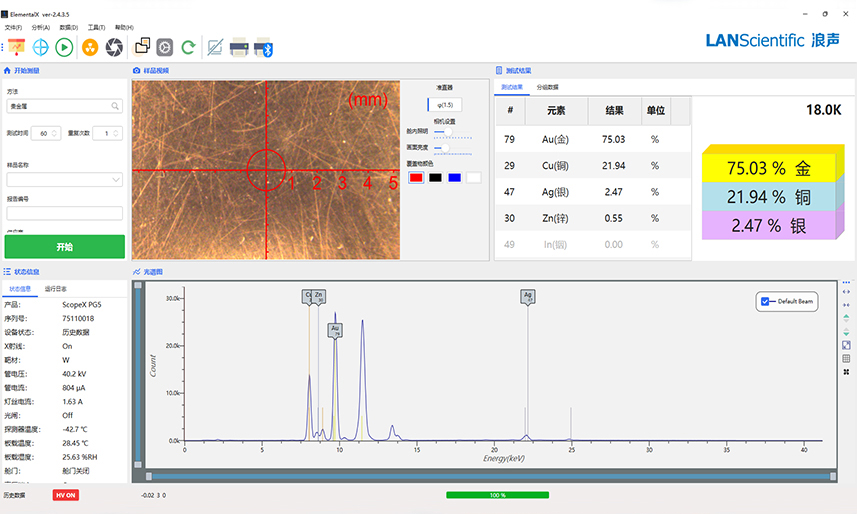Click the 报告编号 input field
Image resolution: width=857 pixels, height=514 pixels.
65,213
